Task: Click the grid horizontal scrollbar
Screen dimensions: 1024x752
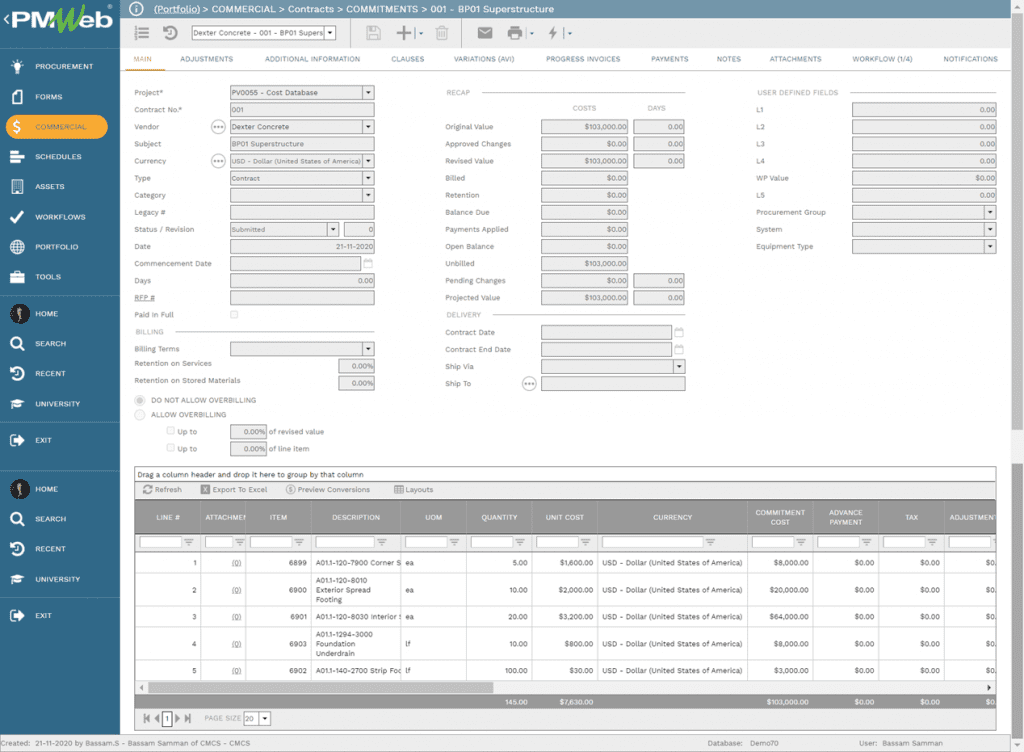Action: coord(321,687)
